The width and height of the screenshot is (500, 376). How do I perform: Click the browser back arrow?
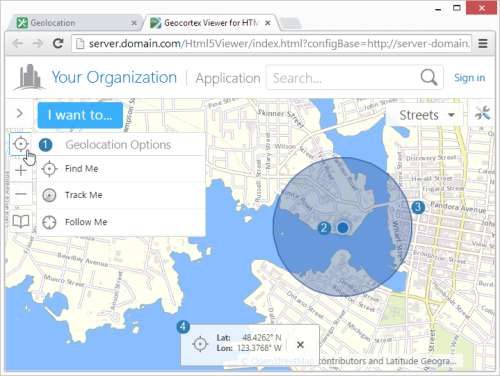[17, 43]
